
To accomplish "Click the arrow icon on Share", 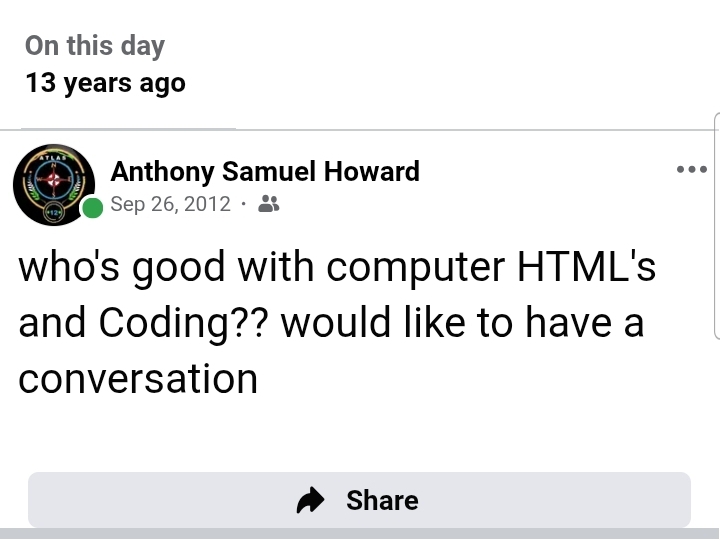I will point(312,500).
